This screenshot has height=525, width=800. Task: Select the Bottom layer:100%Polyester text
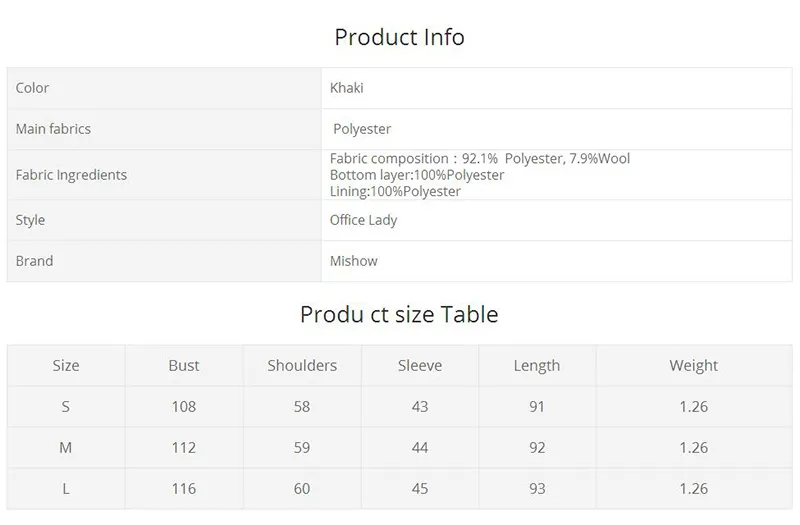(x=417, y=175)
